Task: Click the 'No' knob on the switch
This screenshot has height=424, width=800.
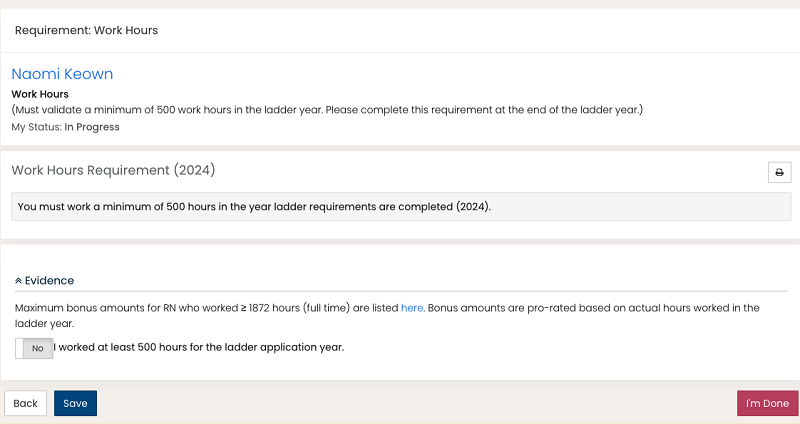Action: coord(38,348)
